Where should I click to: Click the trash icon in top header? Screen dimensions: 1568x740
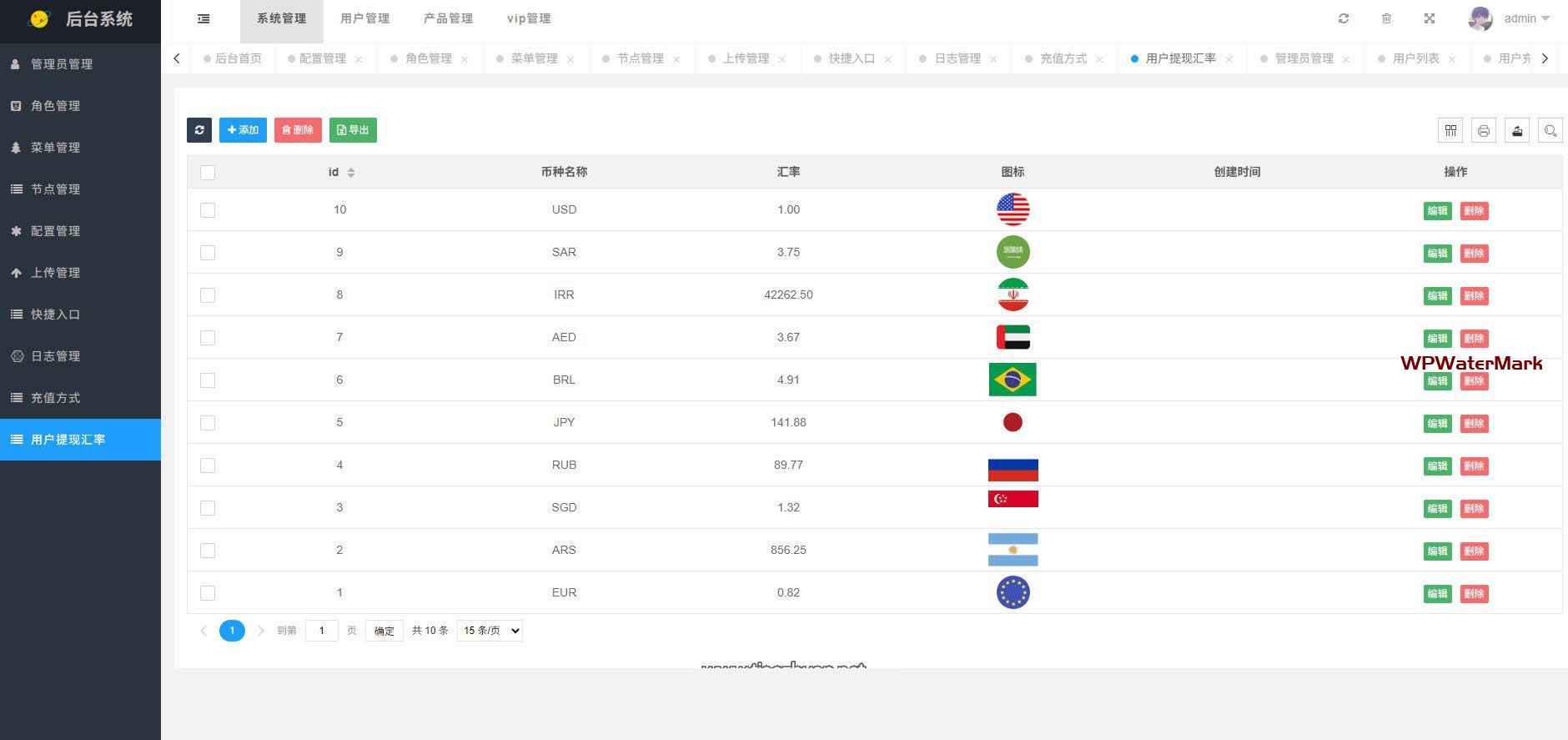[x=1386, y=18]
